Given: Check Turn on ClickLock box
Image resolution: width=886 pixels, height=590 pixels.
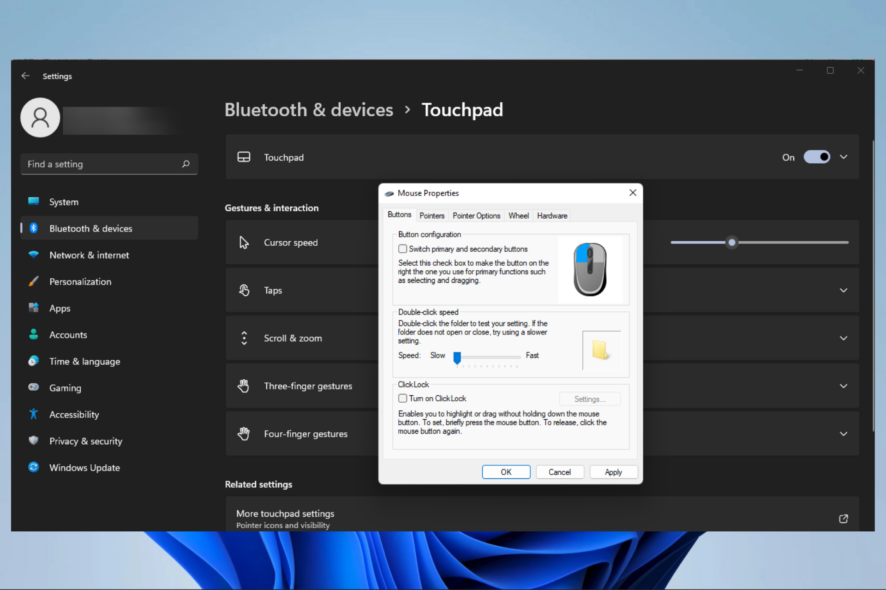Looking at the screenshot, I should click(402, 398).
